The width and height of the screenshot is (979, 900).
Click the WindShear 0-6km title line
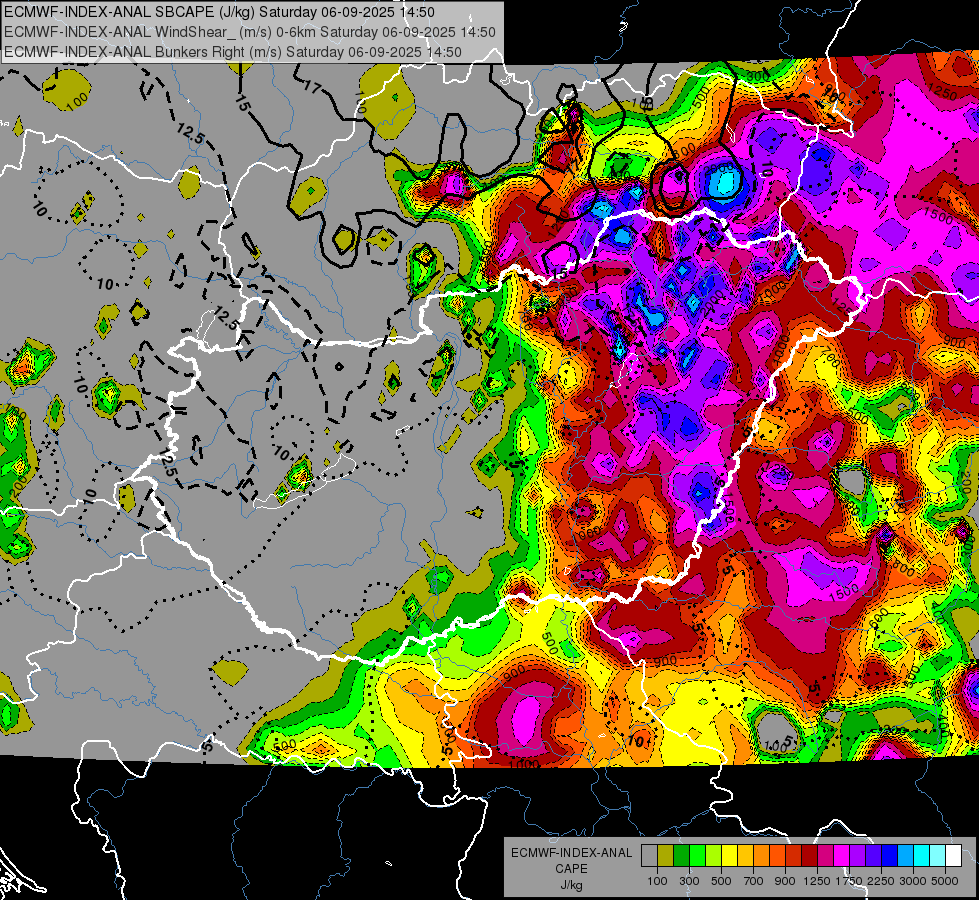(250, 32)
